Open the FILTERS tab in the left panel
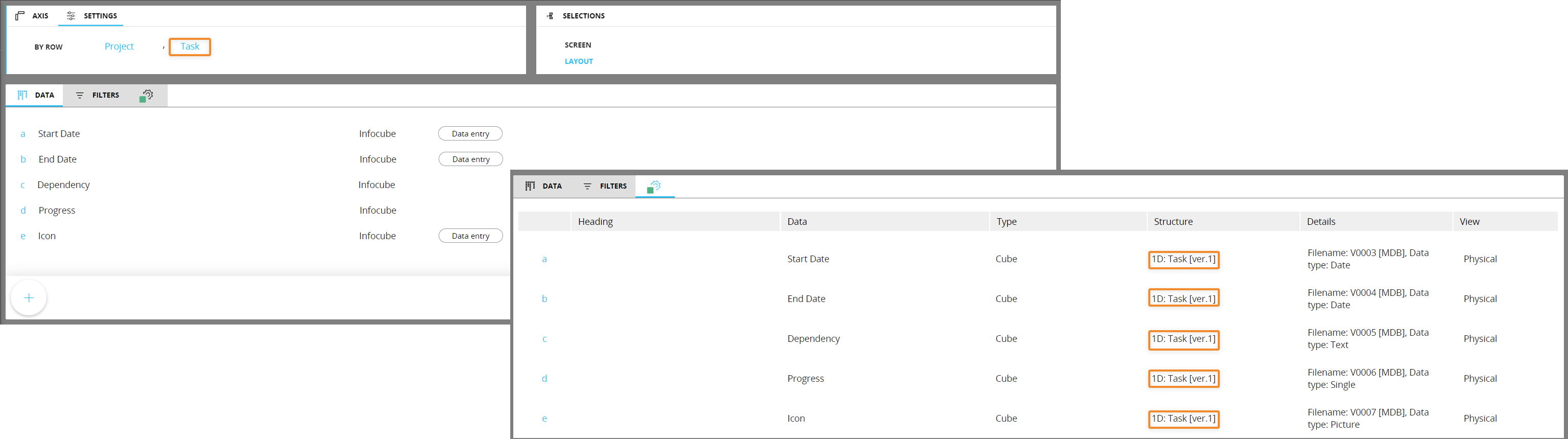This screenshot has width=1568, height=439. tap(97, 95)
